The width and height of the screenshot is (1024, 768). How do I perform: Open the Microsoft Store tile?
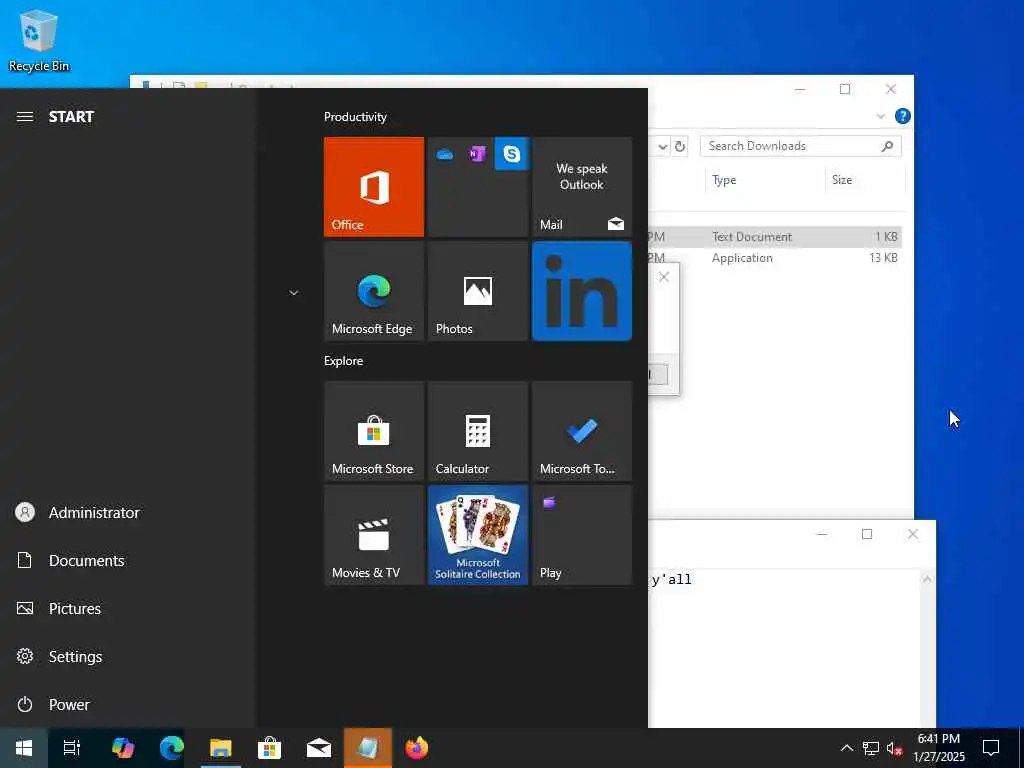click(374, 431)
